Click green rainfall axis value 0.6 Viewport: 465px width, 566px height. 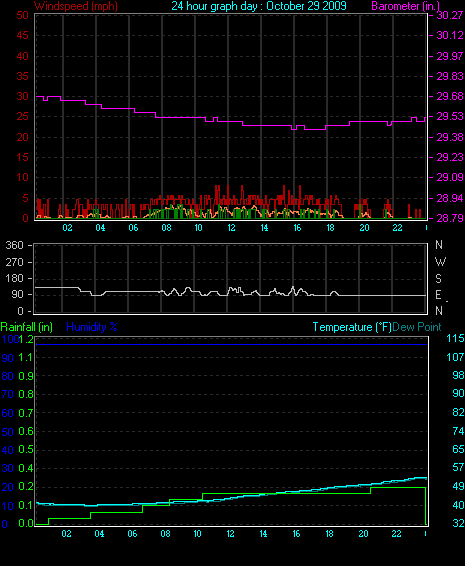point(26,431)
